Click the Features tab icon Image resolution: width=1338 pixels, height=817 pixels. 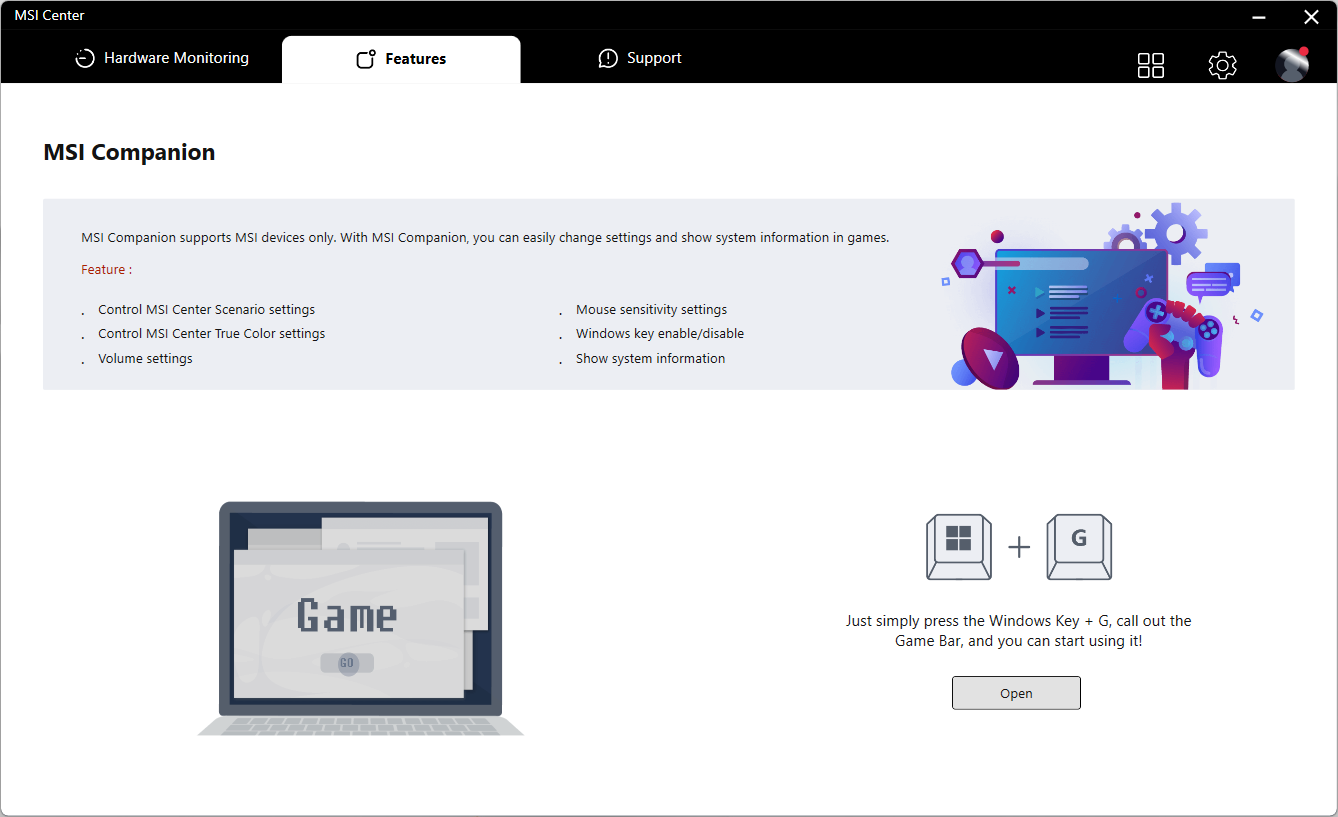click(366, 59)
